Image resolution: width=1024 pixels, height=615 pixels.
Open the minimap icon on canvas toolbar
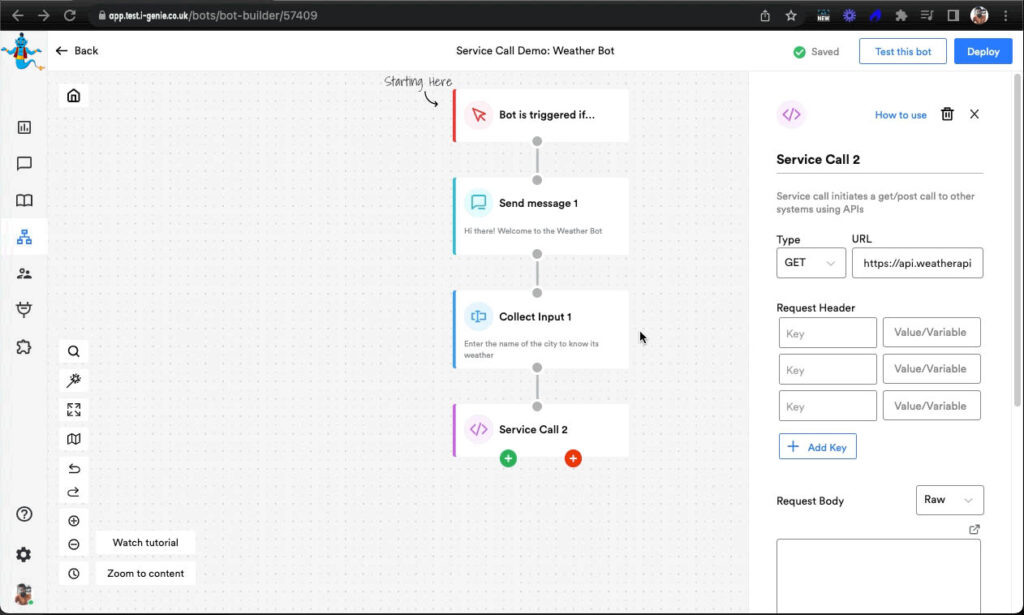(74, 439)
